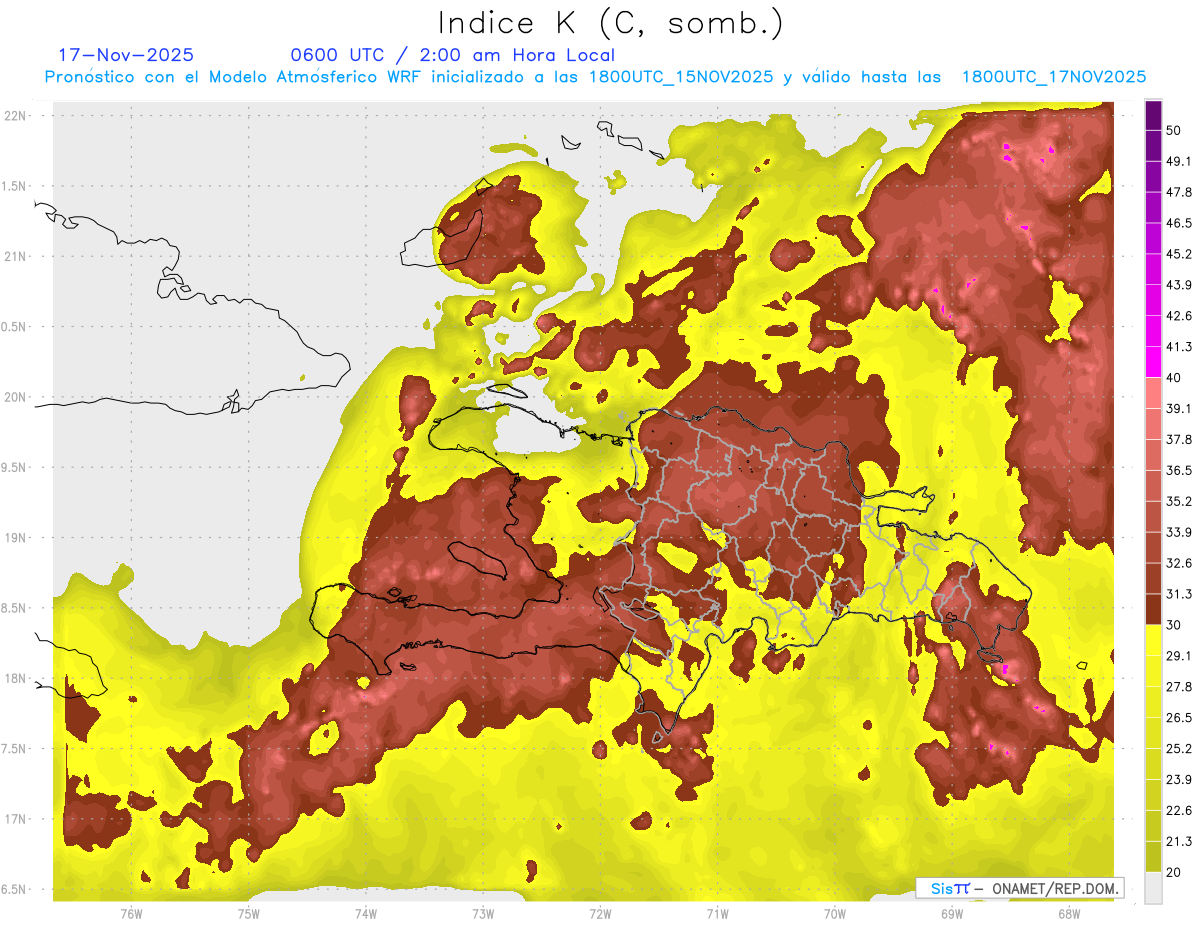
Task: Click the colorbar value '20'
Action: coord(1174,872)
